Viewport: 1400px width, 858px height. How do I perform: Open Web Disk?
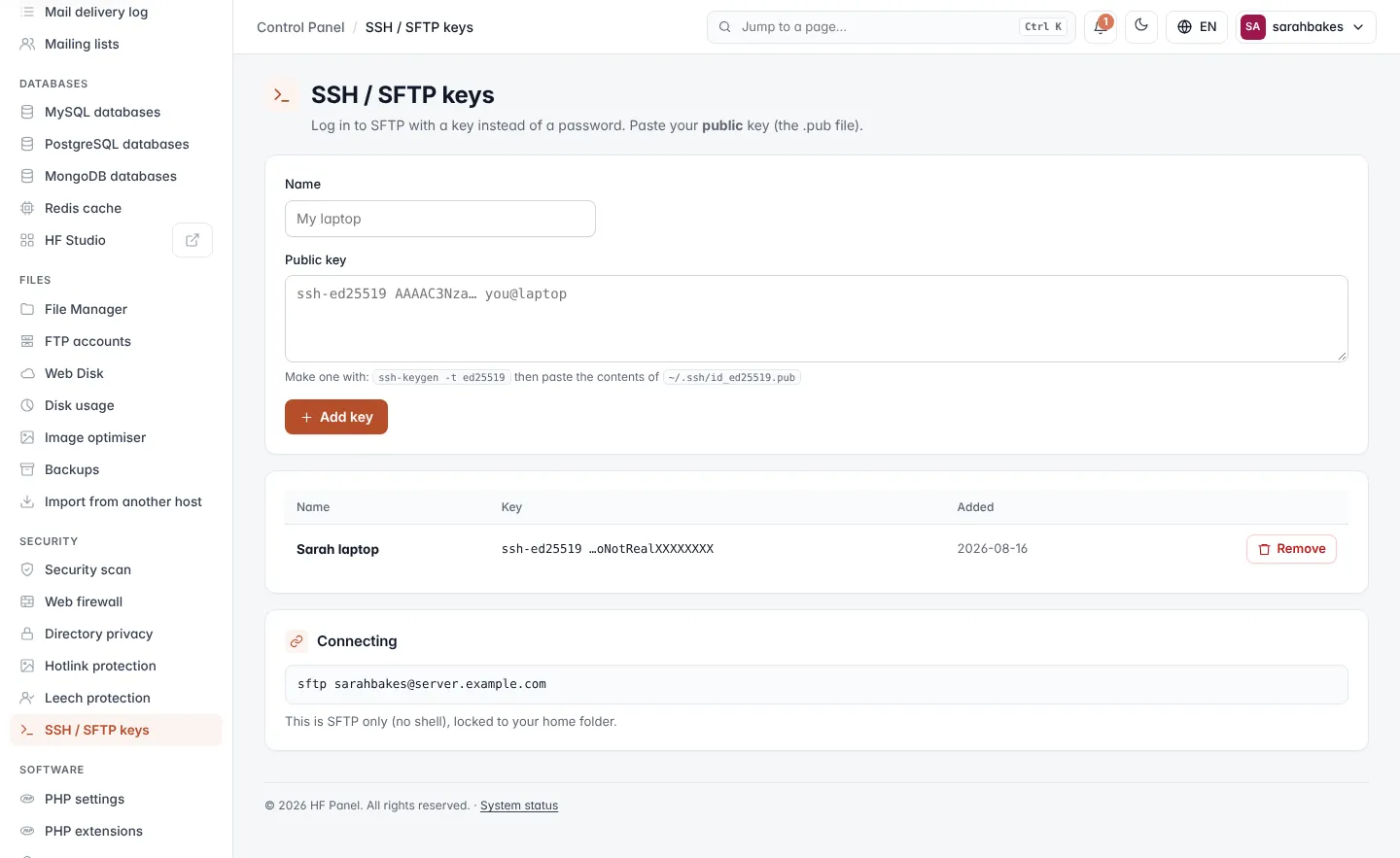(116, 373)
